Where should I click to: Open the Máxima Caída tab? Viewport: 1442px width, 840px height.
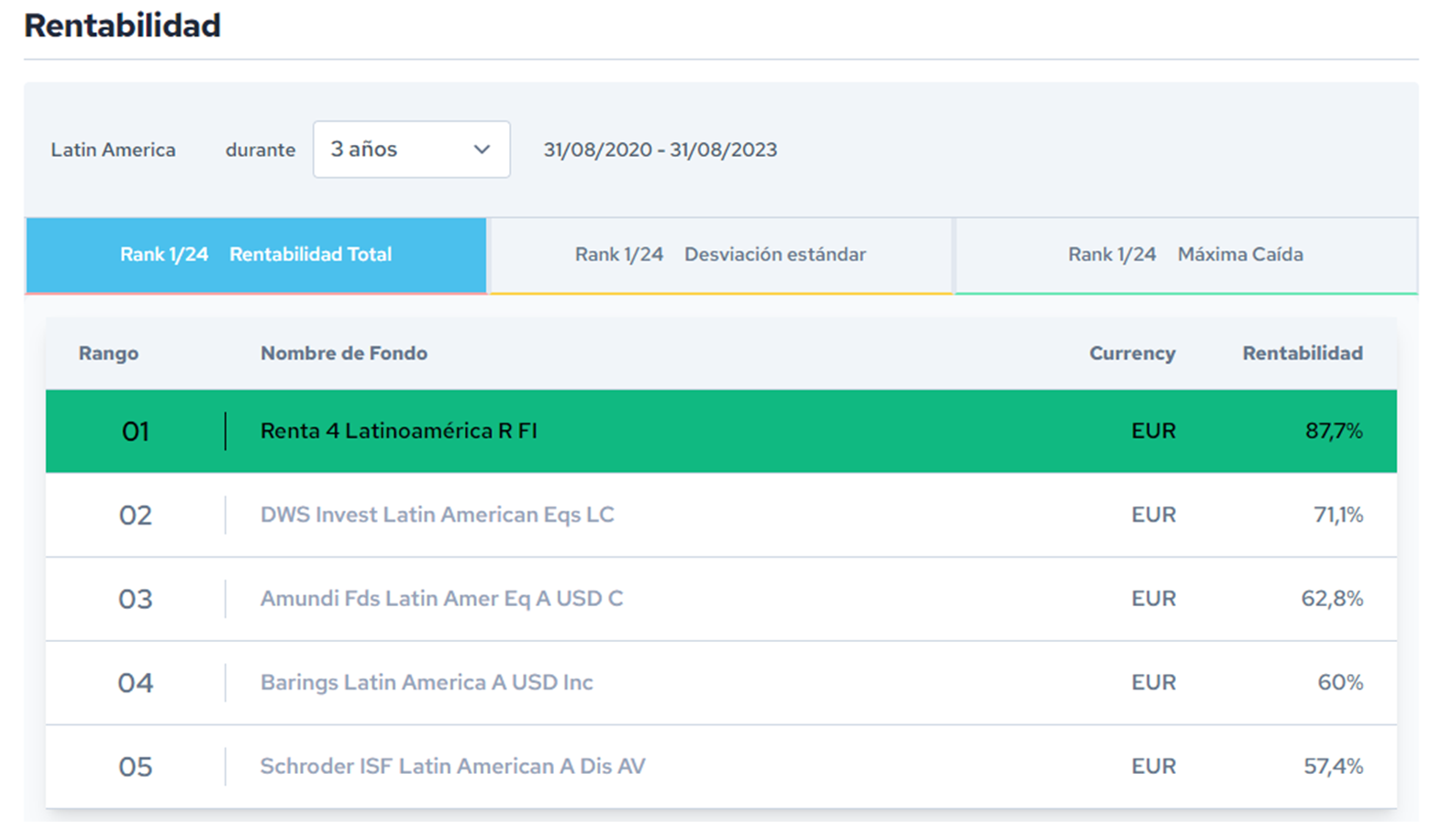1185,255
